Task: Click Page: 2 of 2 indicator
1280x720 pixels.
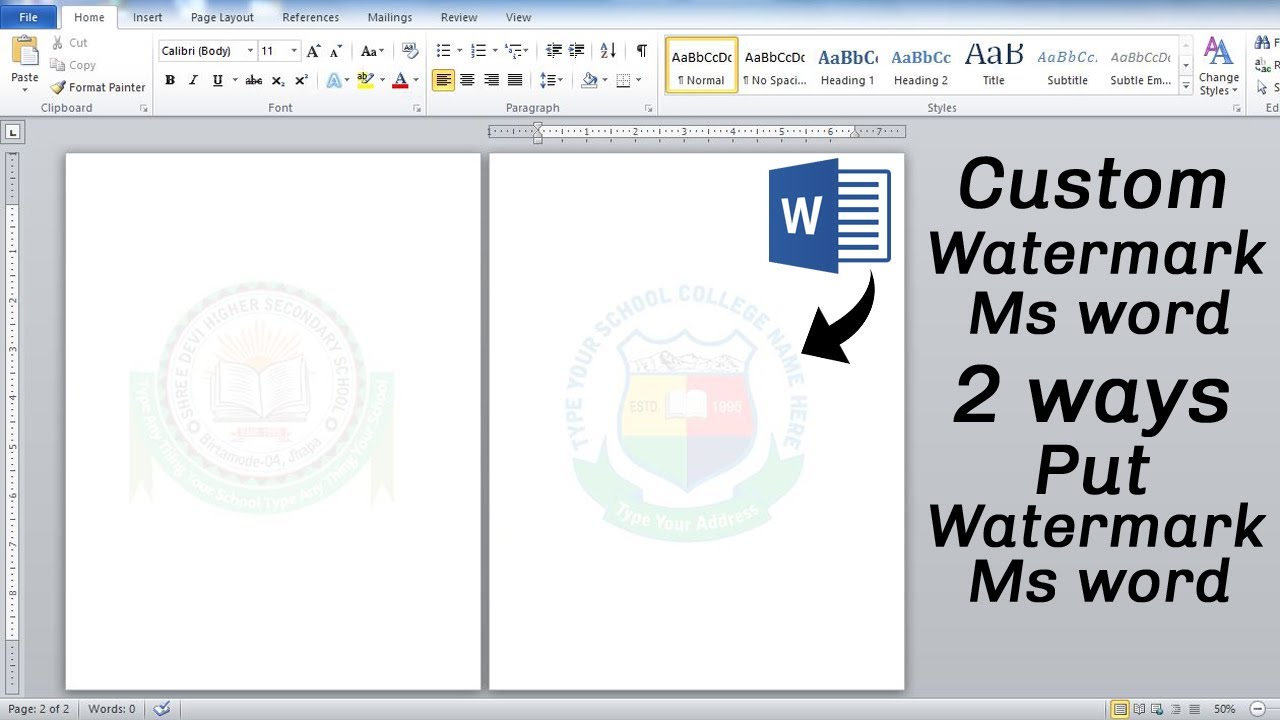Action: 39,709
